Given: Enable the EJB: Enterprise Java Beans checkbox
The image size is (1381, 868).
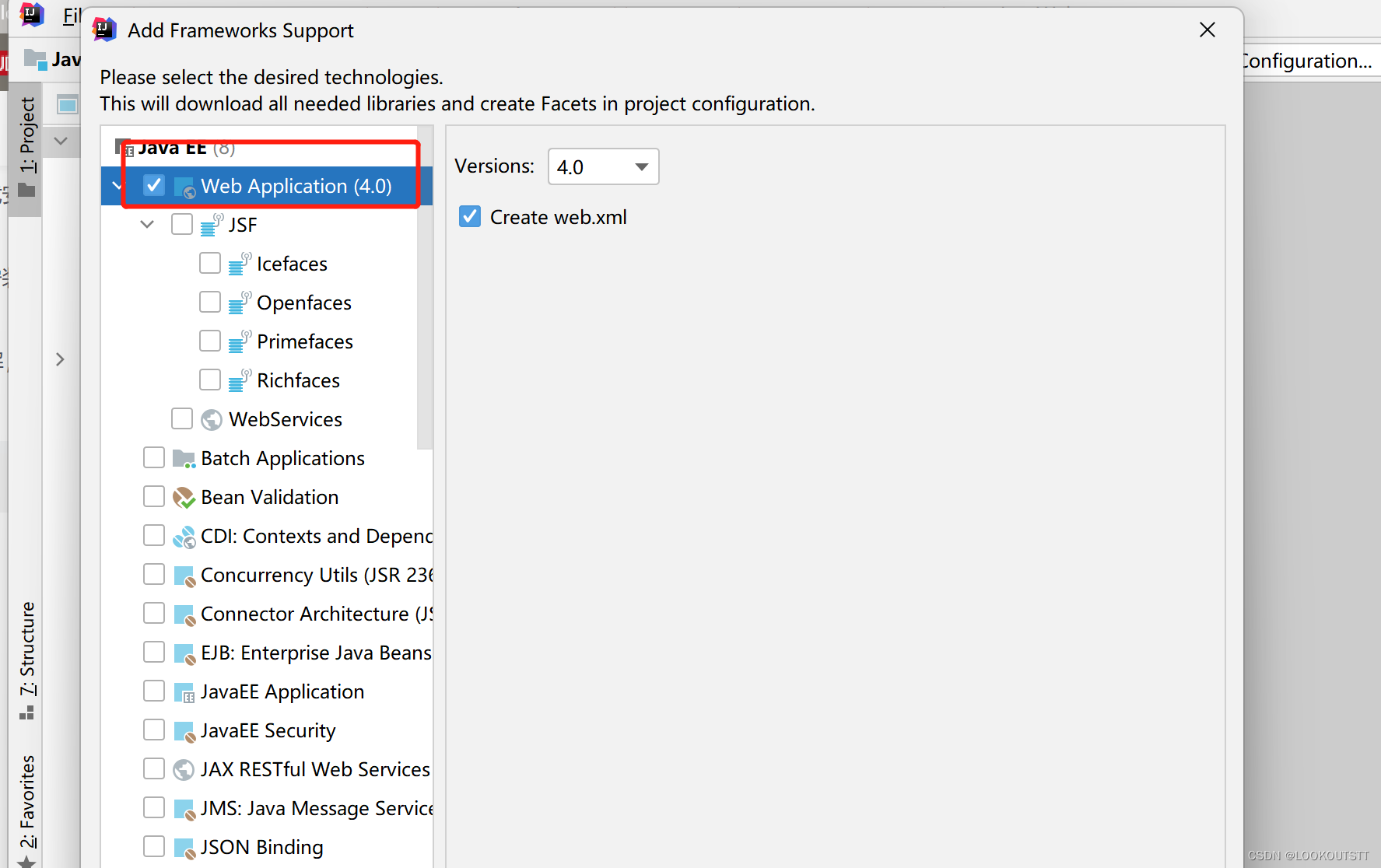Looking at the screenshot, I should [x=154, y=652].
